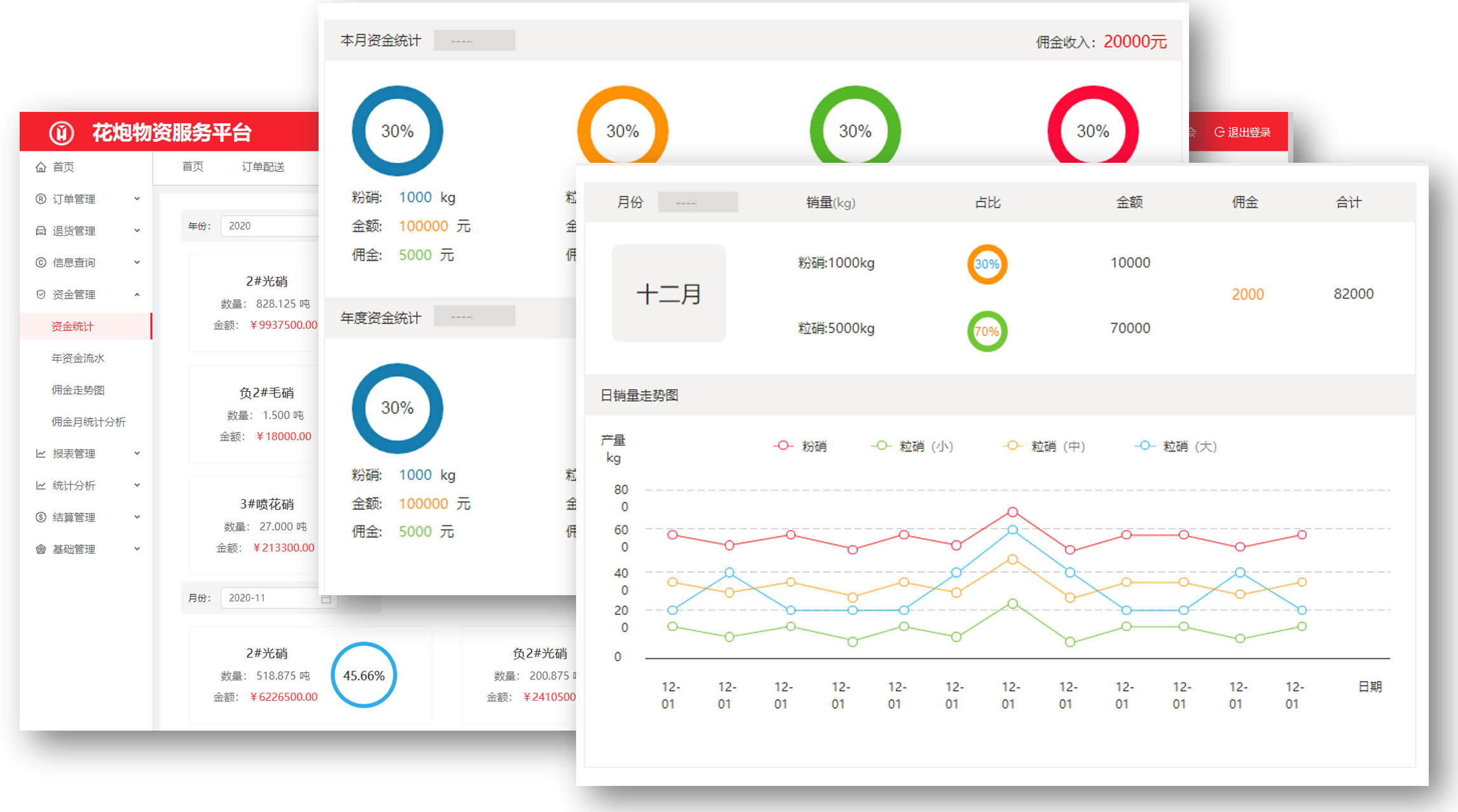Click the 报表管理 chart icon

(41, 453)
